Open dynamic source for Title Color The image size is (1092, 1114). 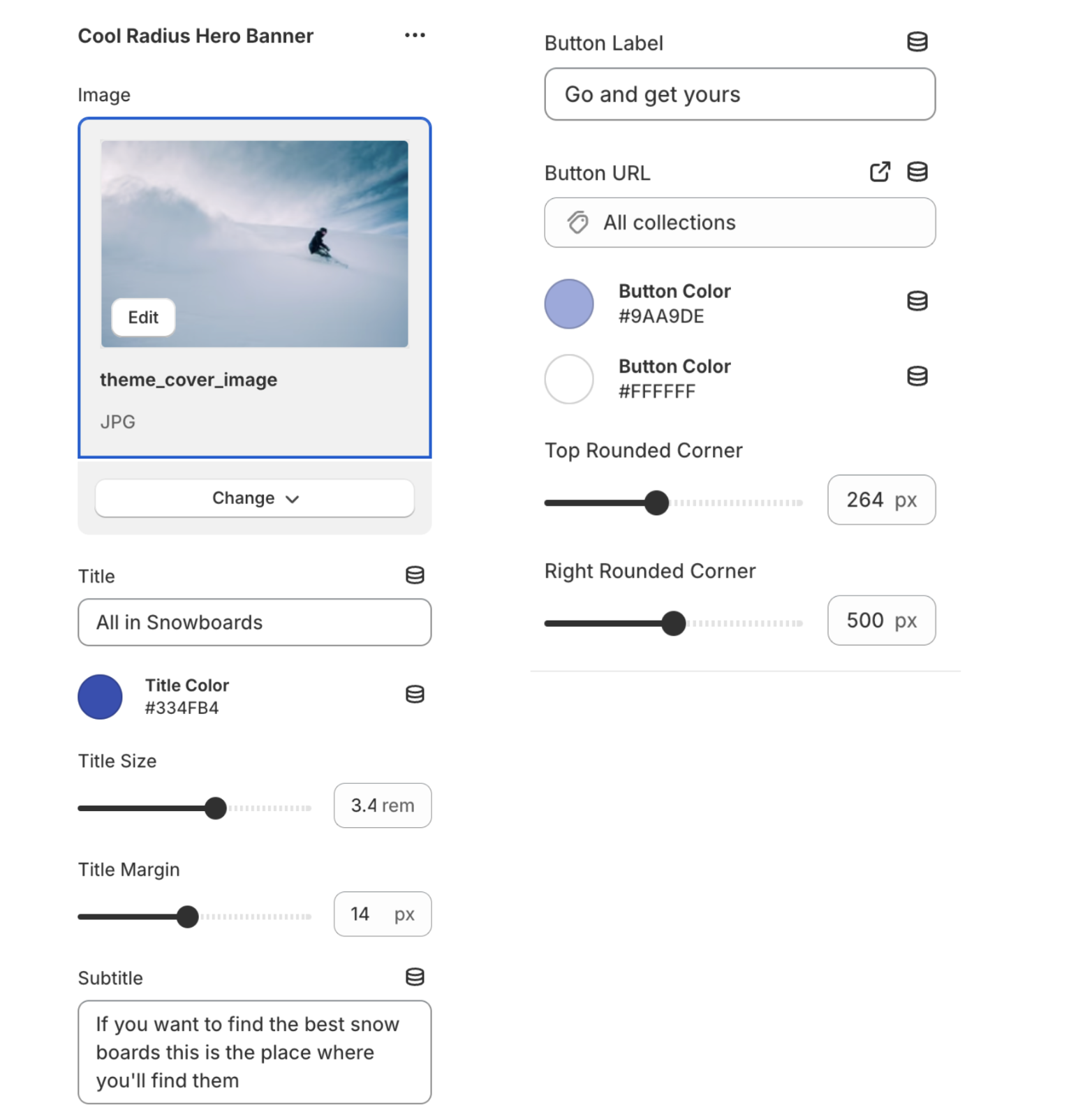415,695
